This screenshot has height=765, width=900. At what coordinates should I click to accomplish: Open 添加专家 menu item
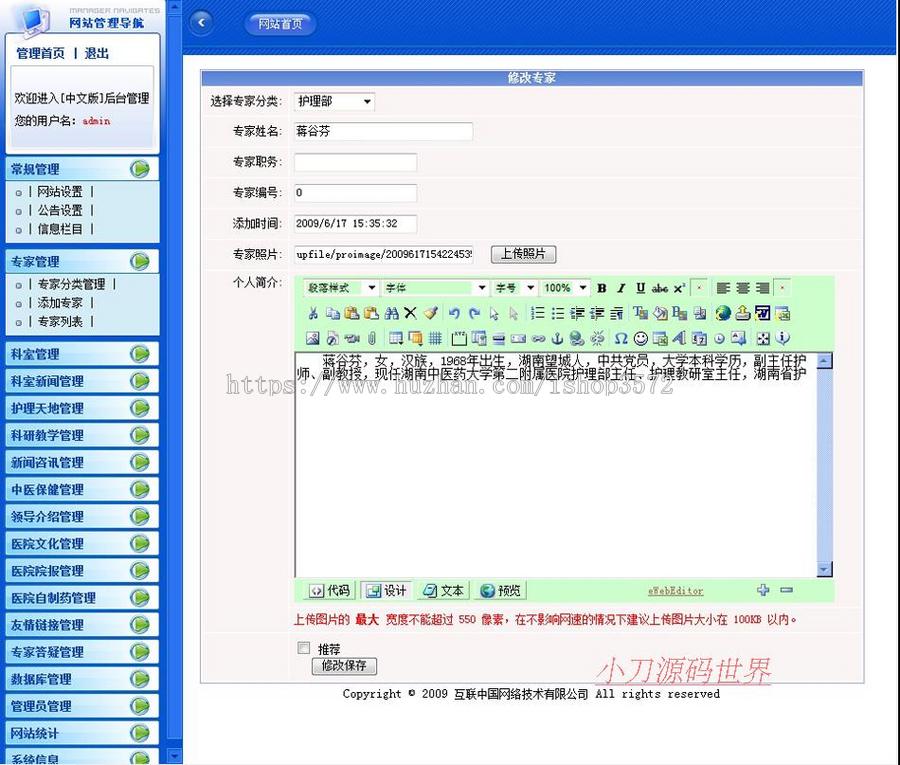coord(60,302)
